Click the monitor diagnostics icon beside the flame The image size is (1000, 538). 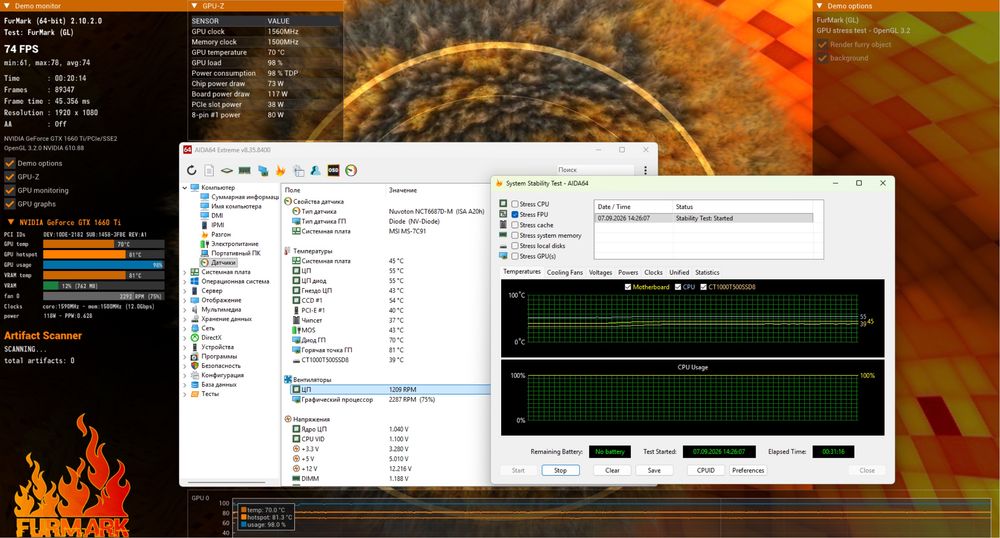click(x=298, y=170)
